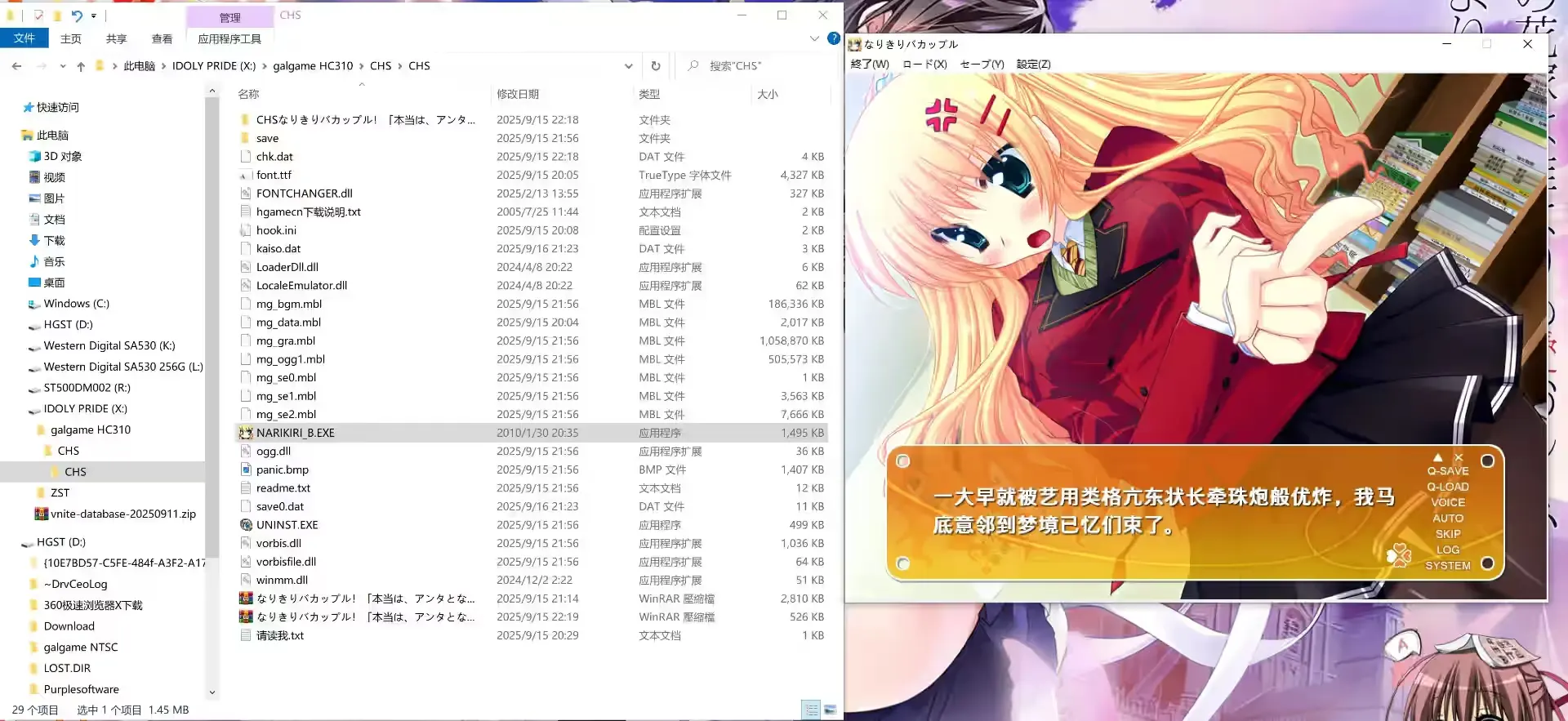Select the mg_gra.mbl file row
Screen dimensions: 1568x721
[532, 340]
